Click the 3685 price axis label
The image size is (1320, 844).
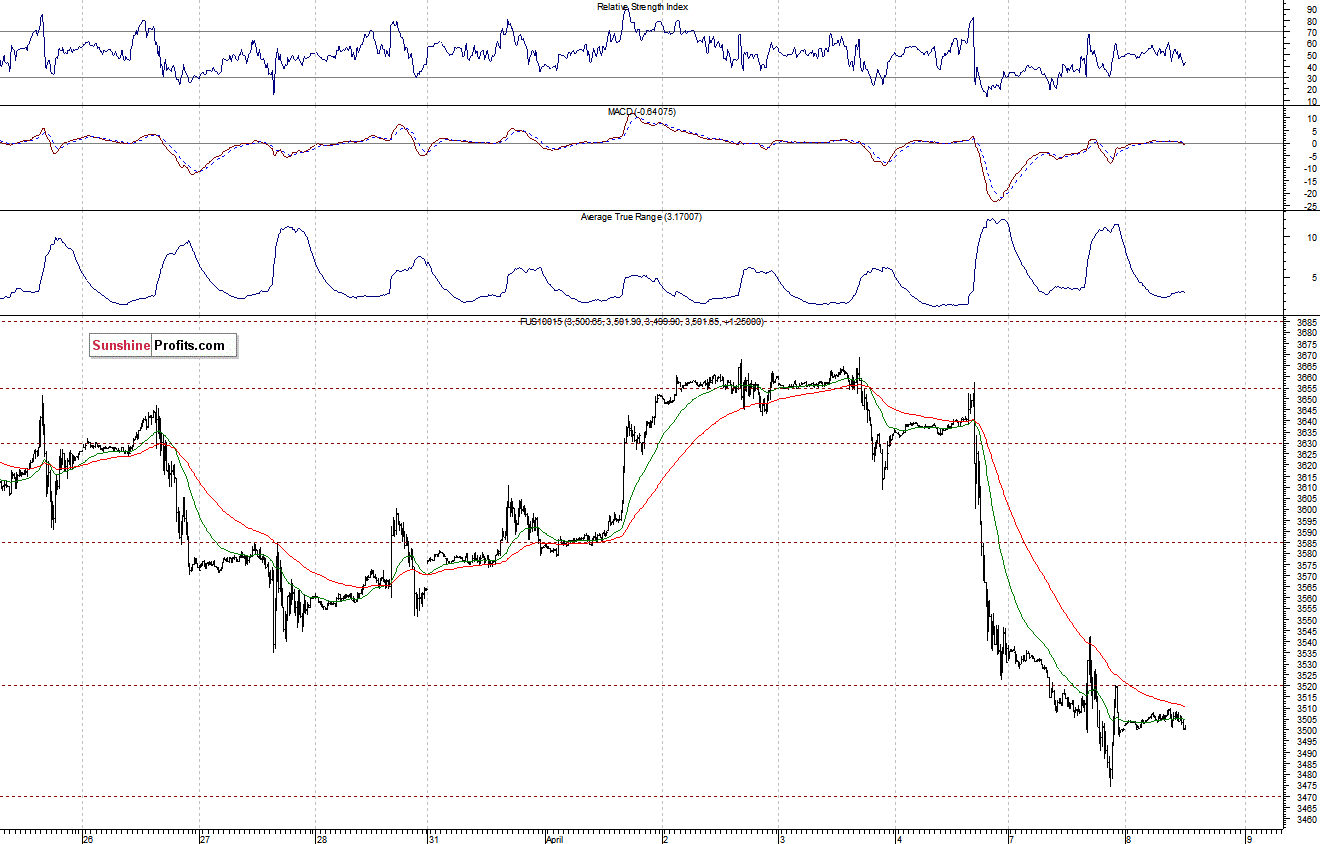coord(1305,322)
